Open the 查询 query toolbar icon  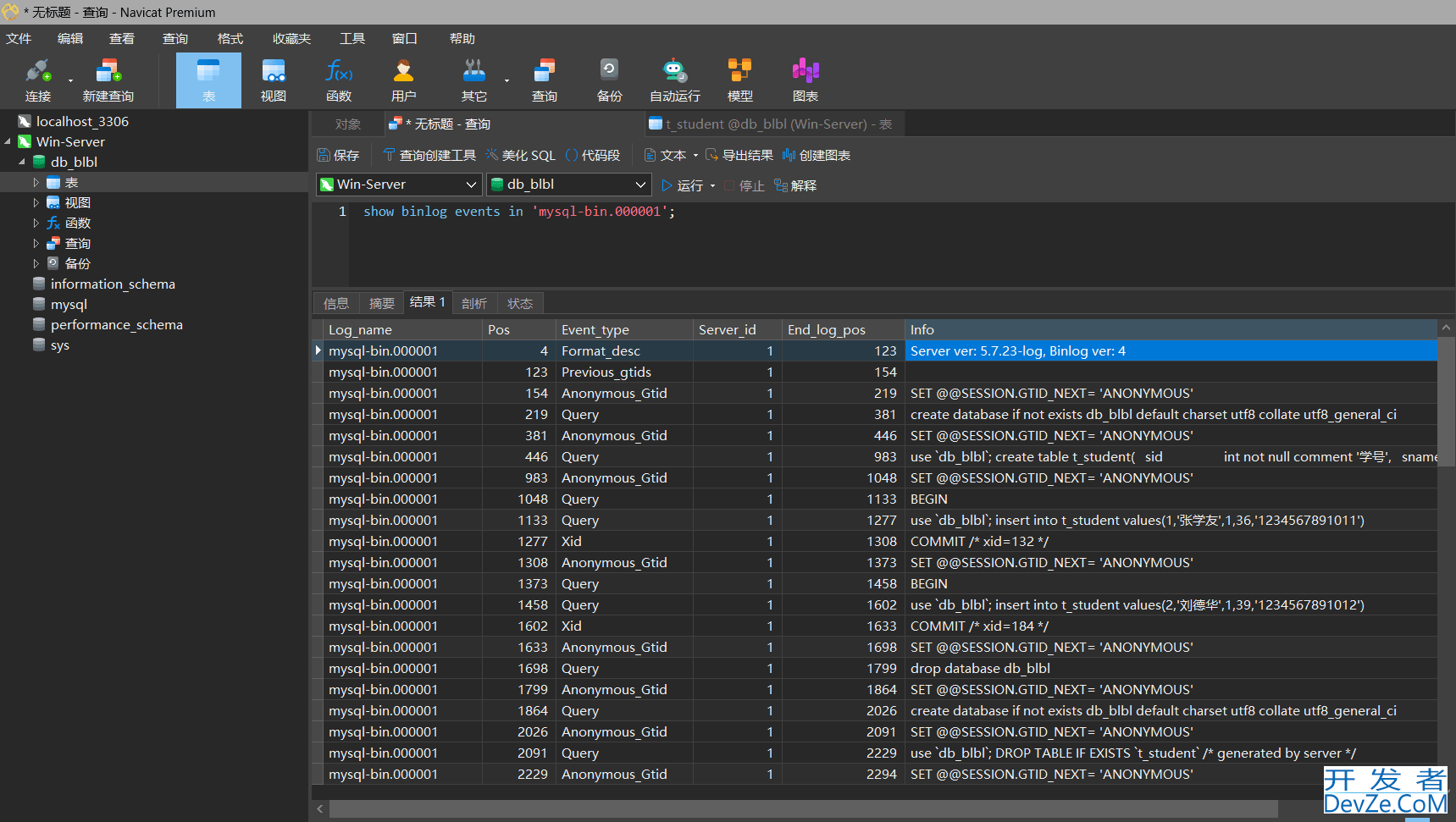tap(545, 80)
